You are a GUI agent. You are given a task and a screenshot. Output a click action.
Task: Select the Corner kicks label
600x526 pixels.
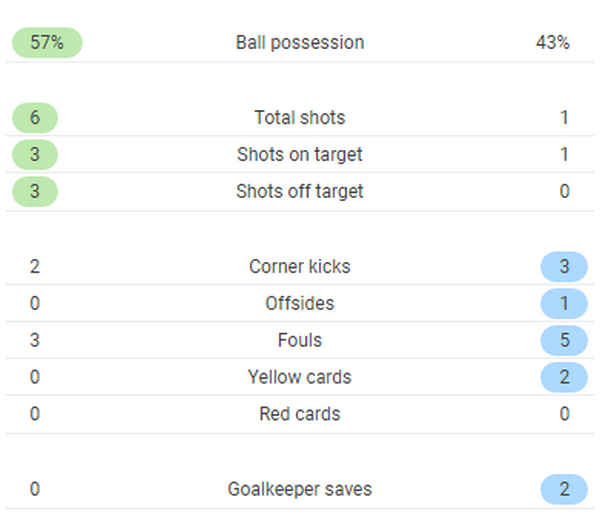pos(300,267)
